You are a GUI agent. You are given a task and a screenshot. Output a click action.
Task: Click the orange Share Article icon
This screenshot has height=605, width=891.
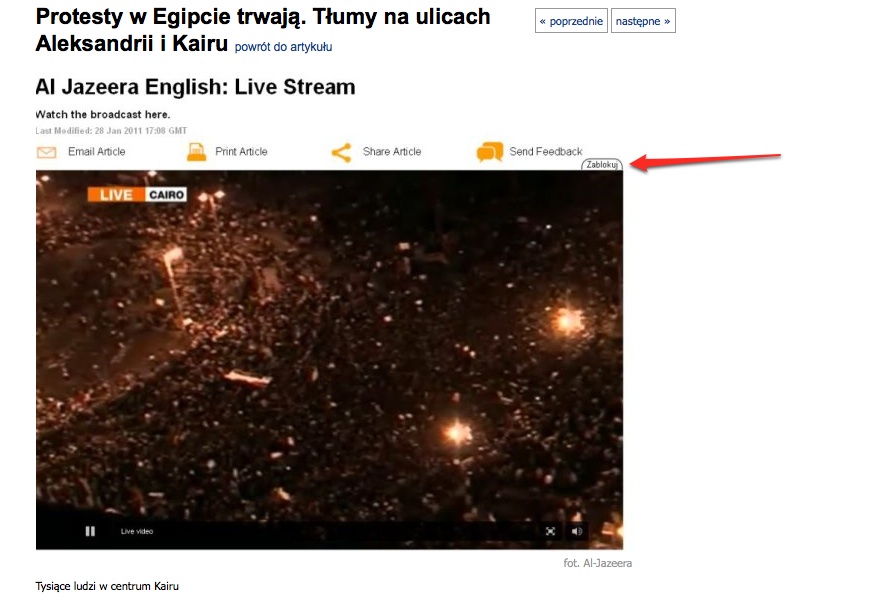click(342, 152)
